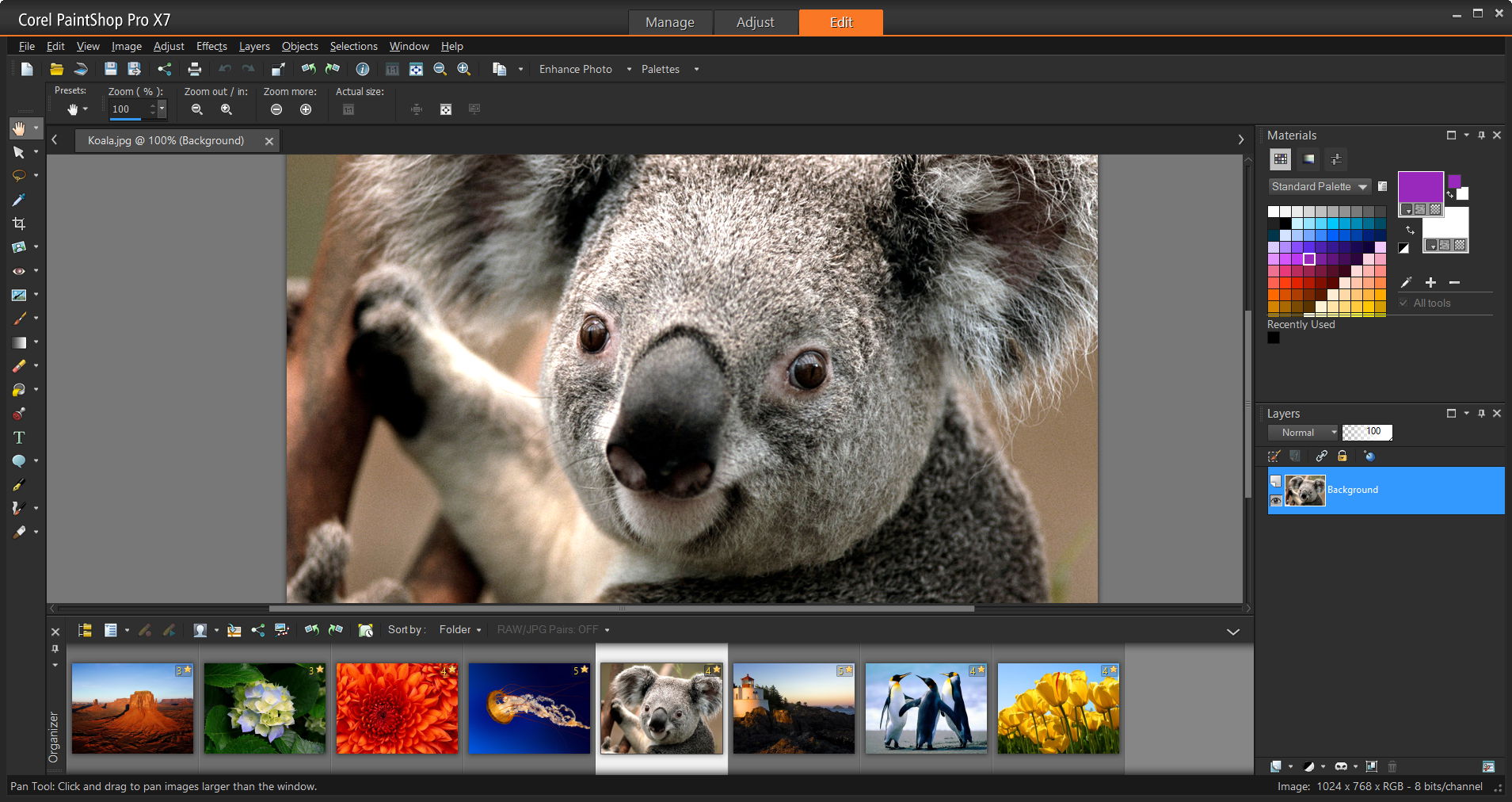Select the penguins thumbnail in Organizer
1512x802 pixels.
coord(926,708)
